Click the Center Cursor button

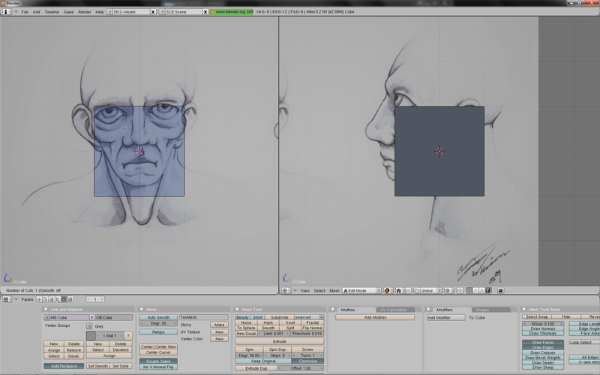[158, 352]
